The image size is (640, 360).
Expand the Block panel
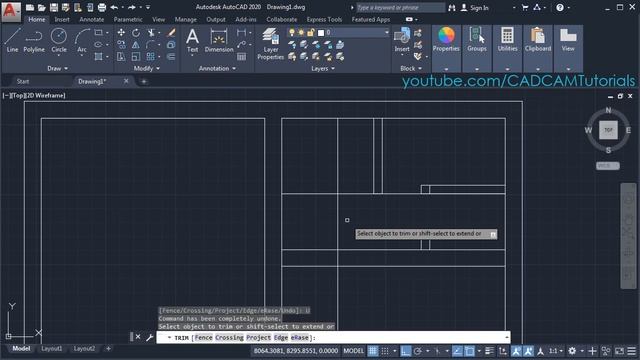pos(411,69)
